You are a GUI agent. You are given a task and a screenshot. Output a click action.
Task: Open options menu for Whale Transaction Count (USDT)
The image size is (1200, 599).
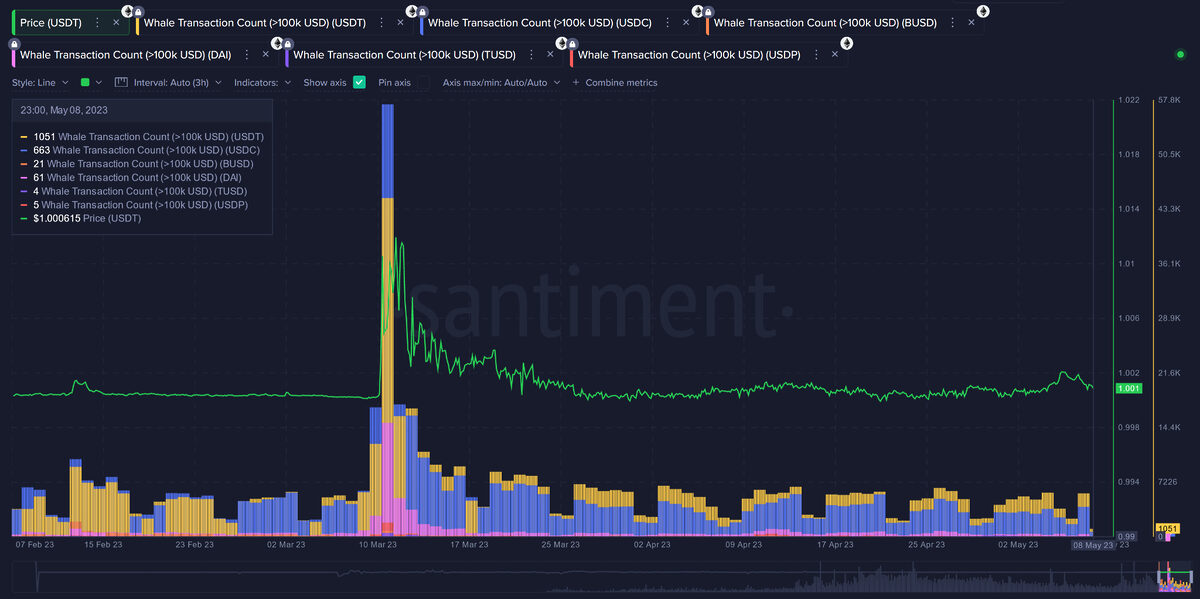tap(382, 21)
